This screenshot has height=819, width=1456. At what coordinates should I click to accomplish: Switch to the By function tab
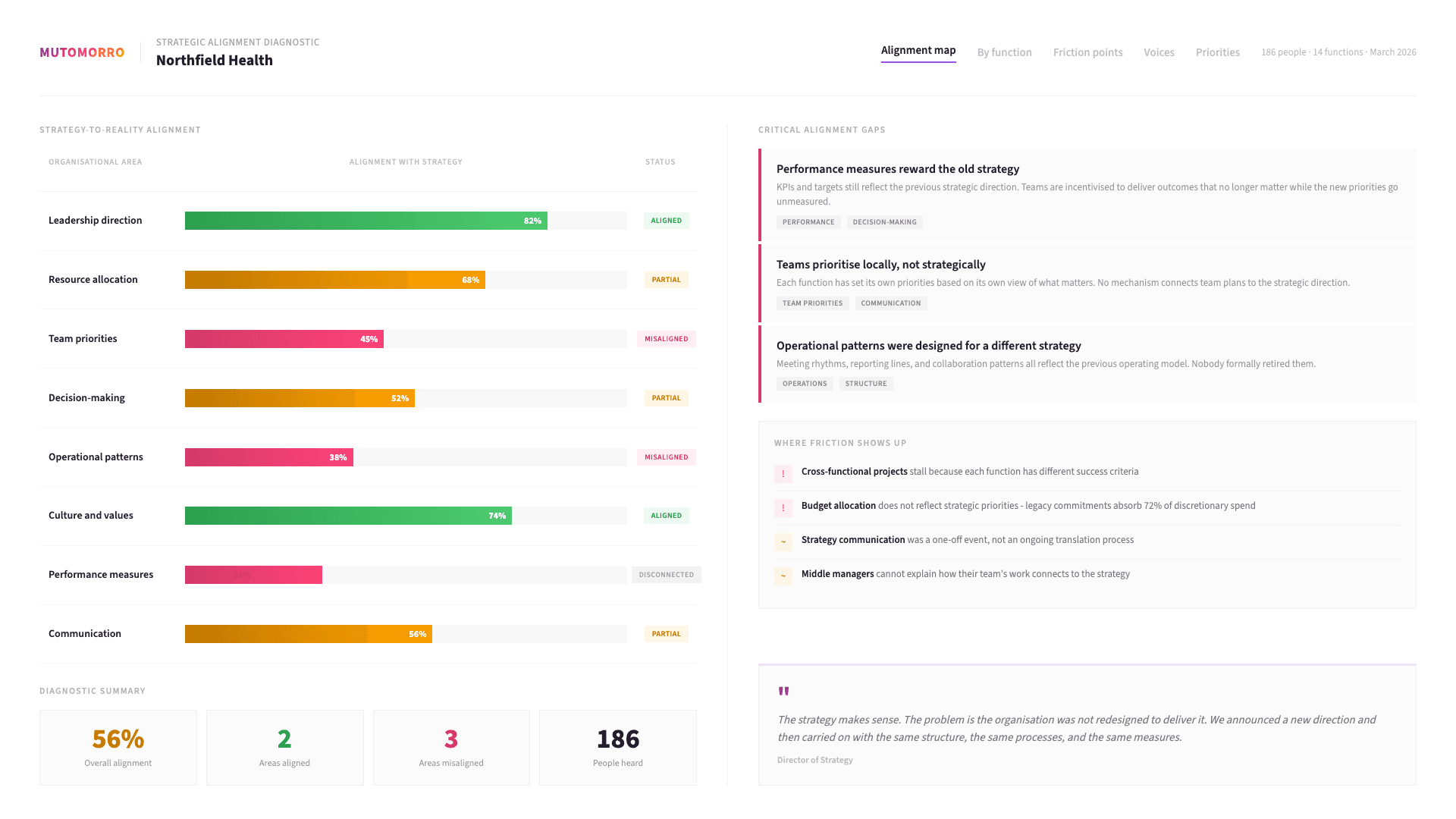click(x=1004, y=52)
